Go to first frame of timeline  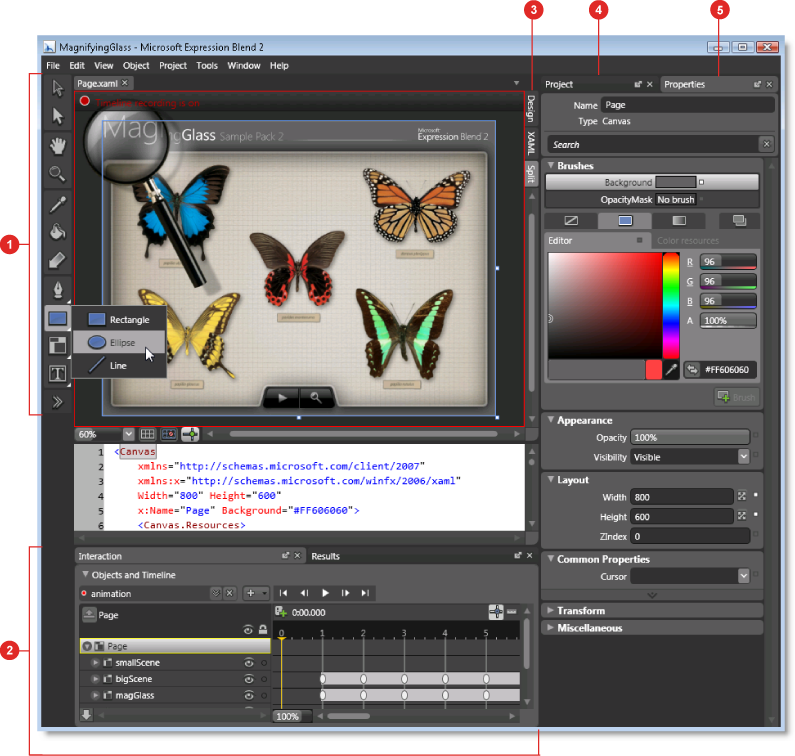click(x=283, y=593)
